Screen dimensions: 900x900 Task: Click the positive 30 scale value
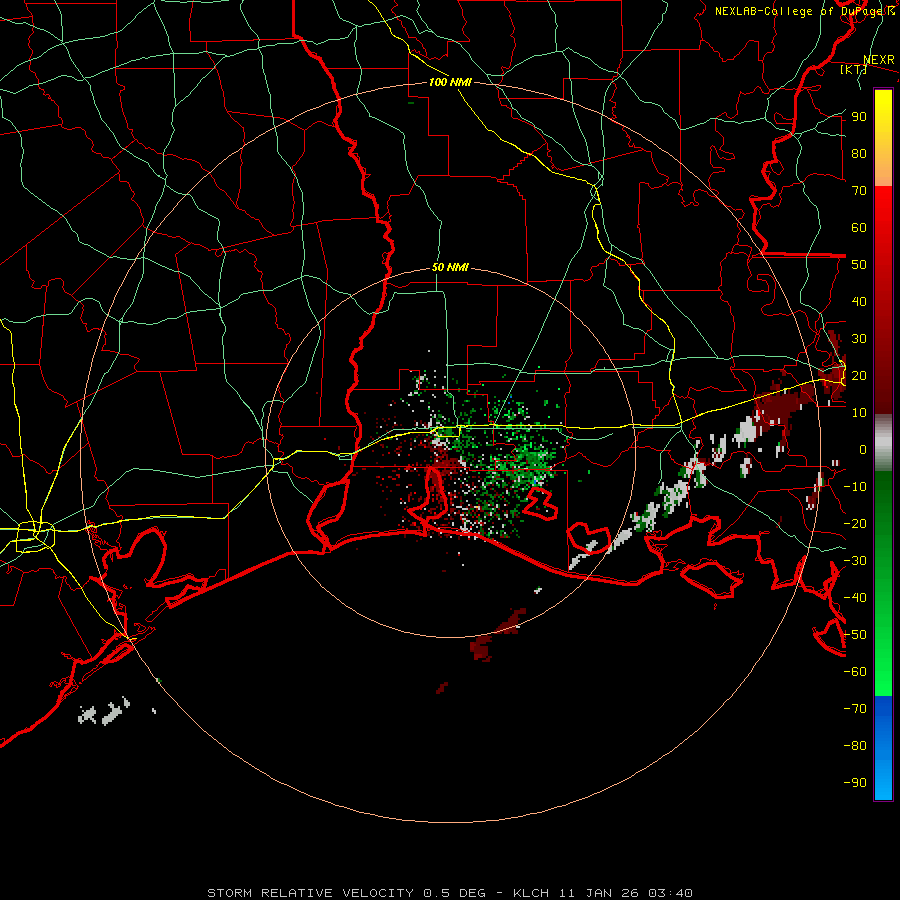pyautogui.click(x=859, y=339)
